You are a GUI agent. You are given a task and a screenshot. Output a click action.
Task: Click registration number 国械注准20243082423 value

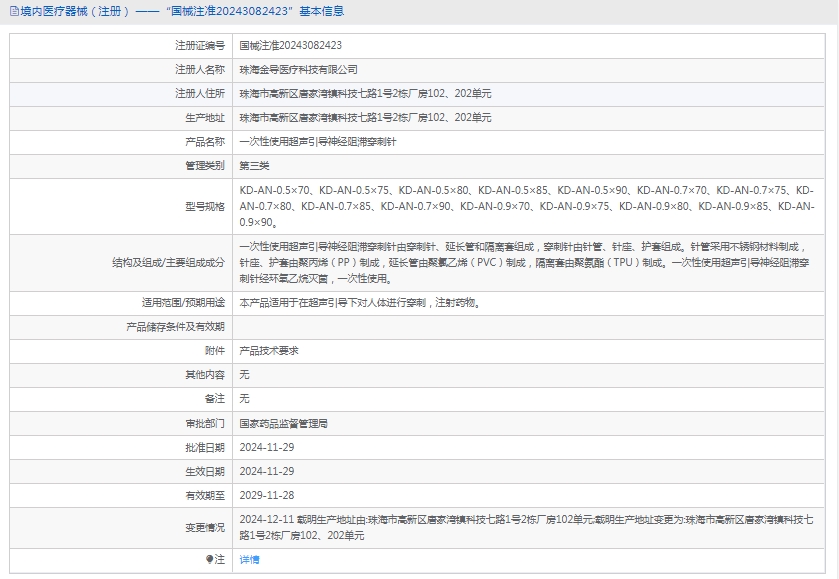tap(291, 46)
